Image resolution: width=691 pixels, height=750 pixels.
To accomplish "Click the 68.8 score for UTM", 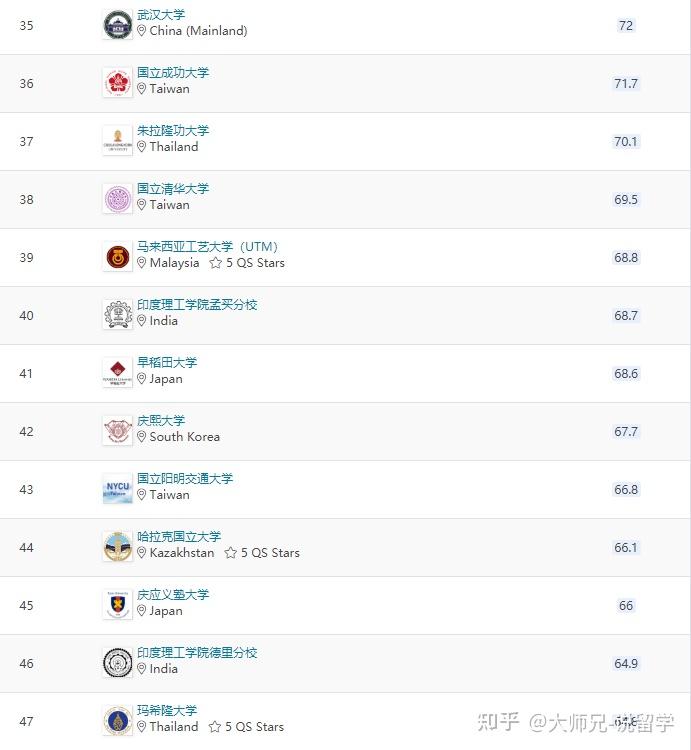I will (x=626, y=258).
